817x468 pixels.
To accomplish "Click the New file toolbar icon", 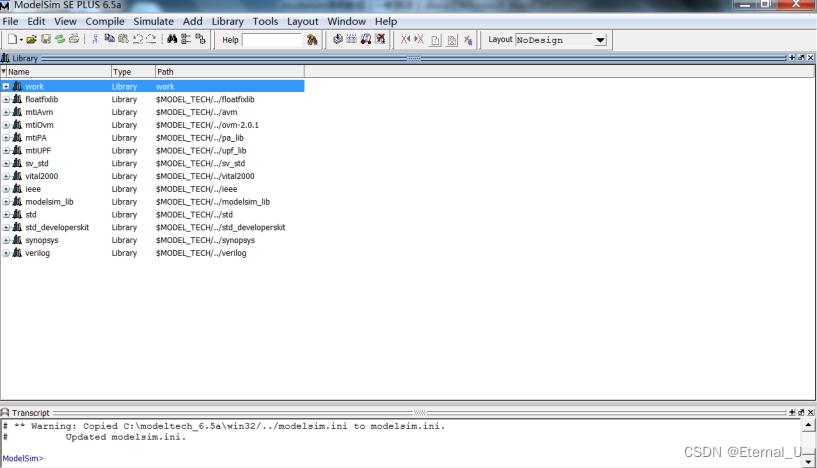I will coord(12,39).
